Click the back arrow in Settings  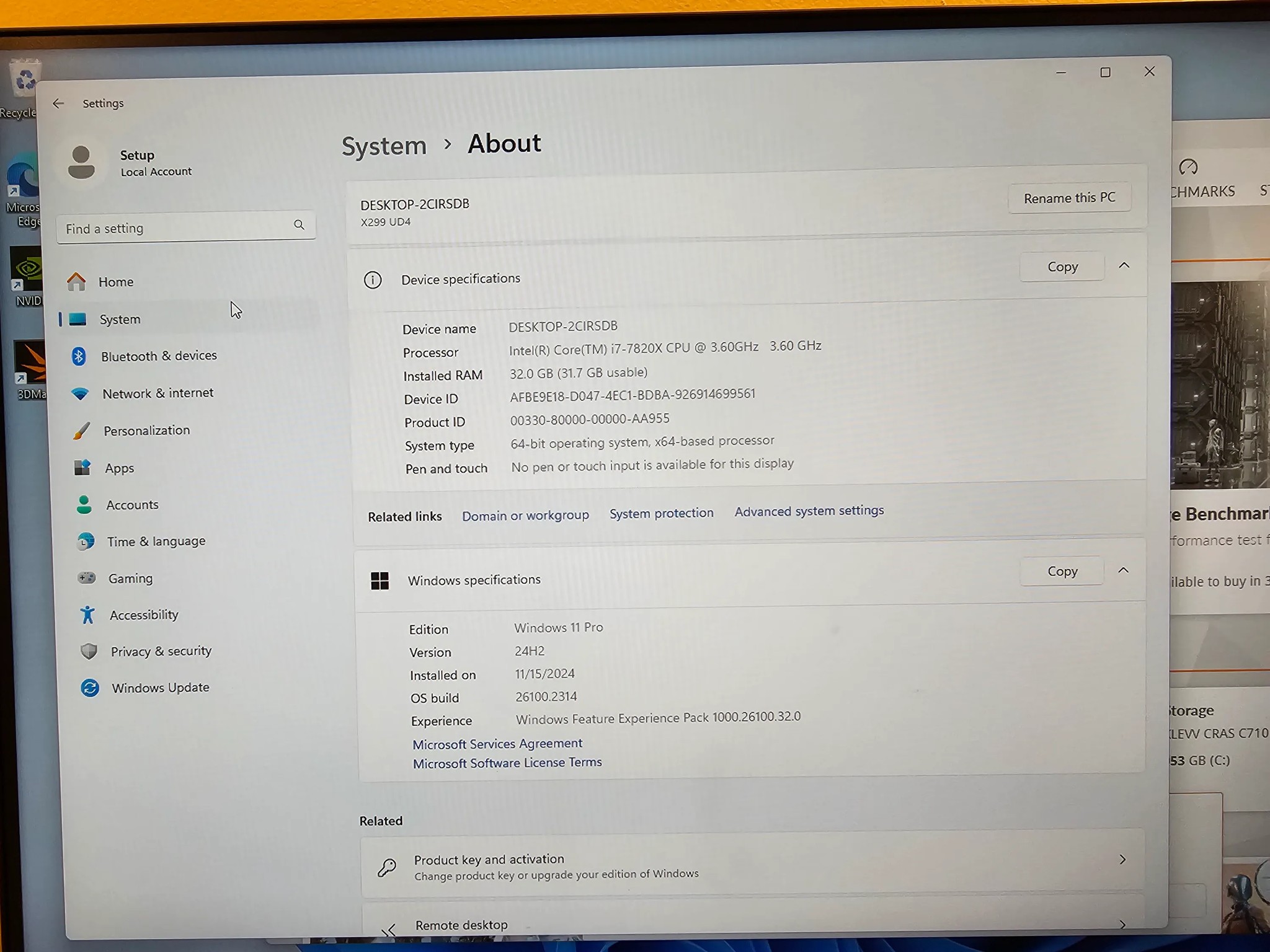coord(58,103)
